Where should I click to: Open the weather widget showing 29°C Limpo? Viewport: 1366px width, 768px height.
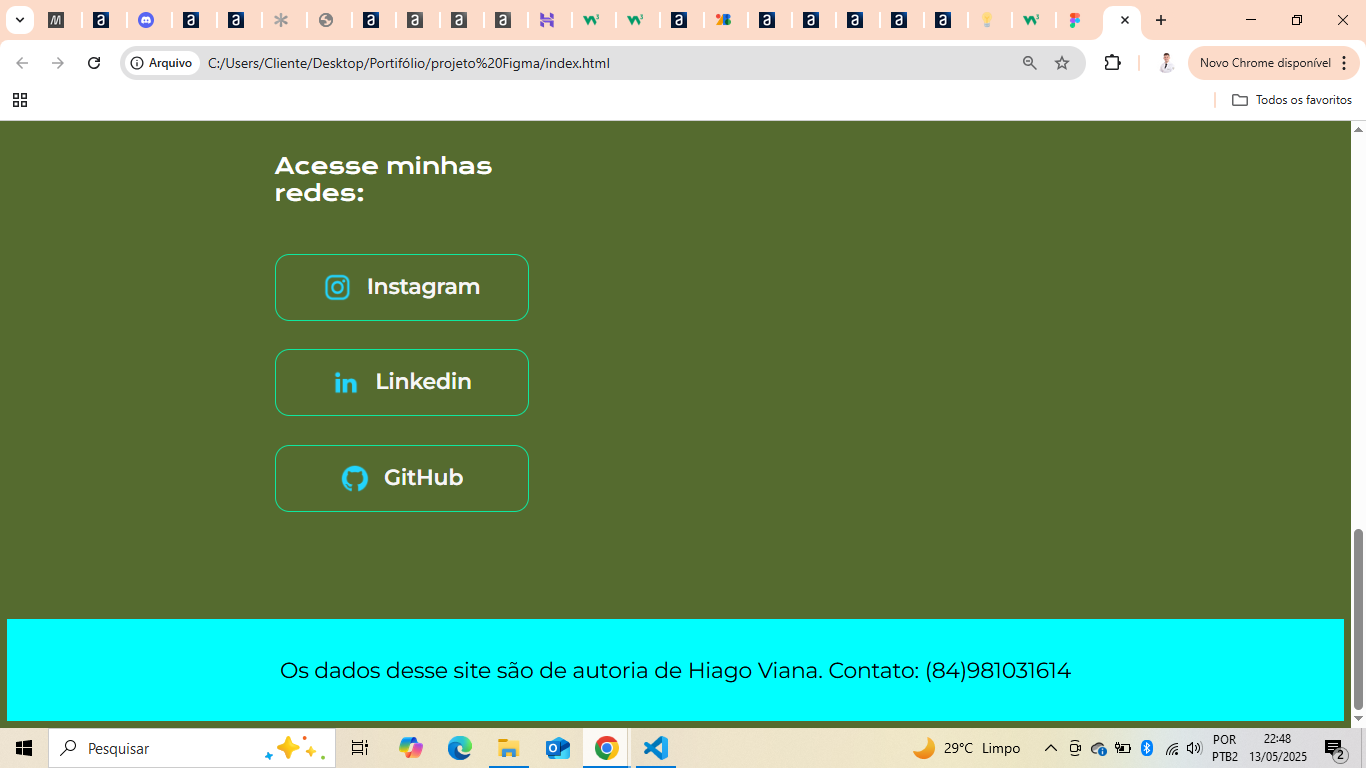(967, 748)
